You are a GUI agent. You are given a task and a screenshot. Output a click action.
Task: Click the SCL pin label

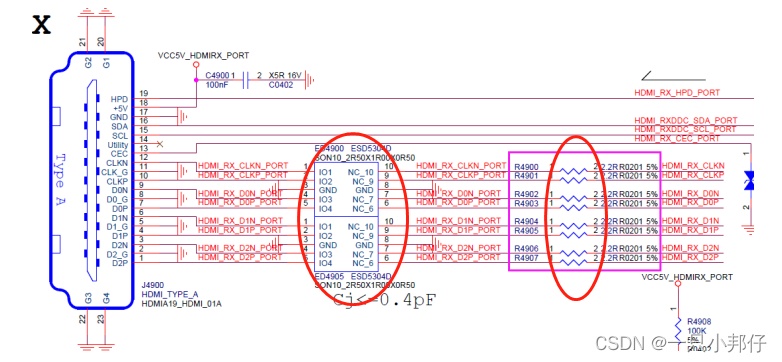click(x=120, y=136)
